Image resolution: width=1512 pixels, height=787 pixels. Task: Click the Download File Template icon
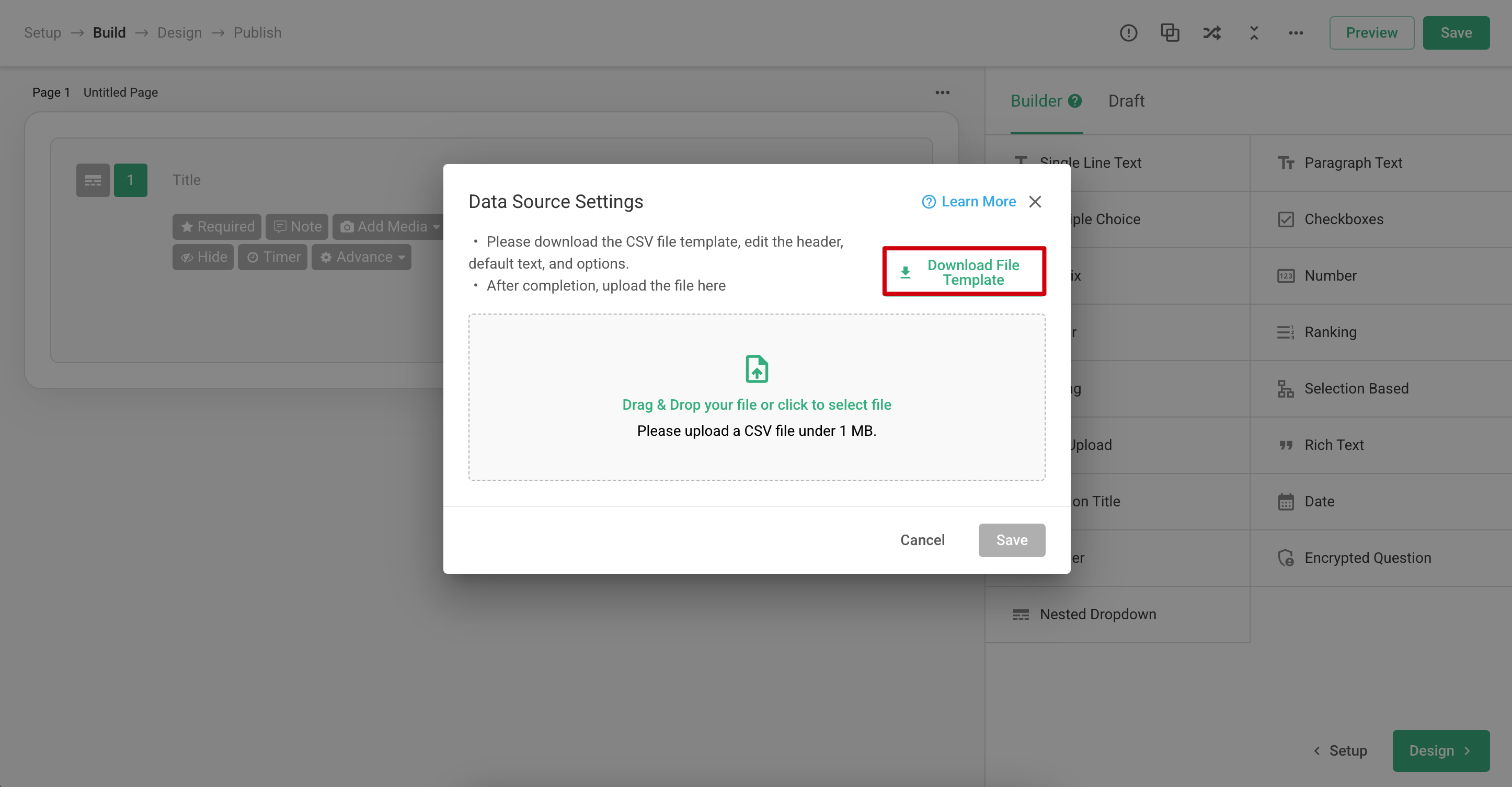[x=904, y=272]
